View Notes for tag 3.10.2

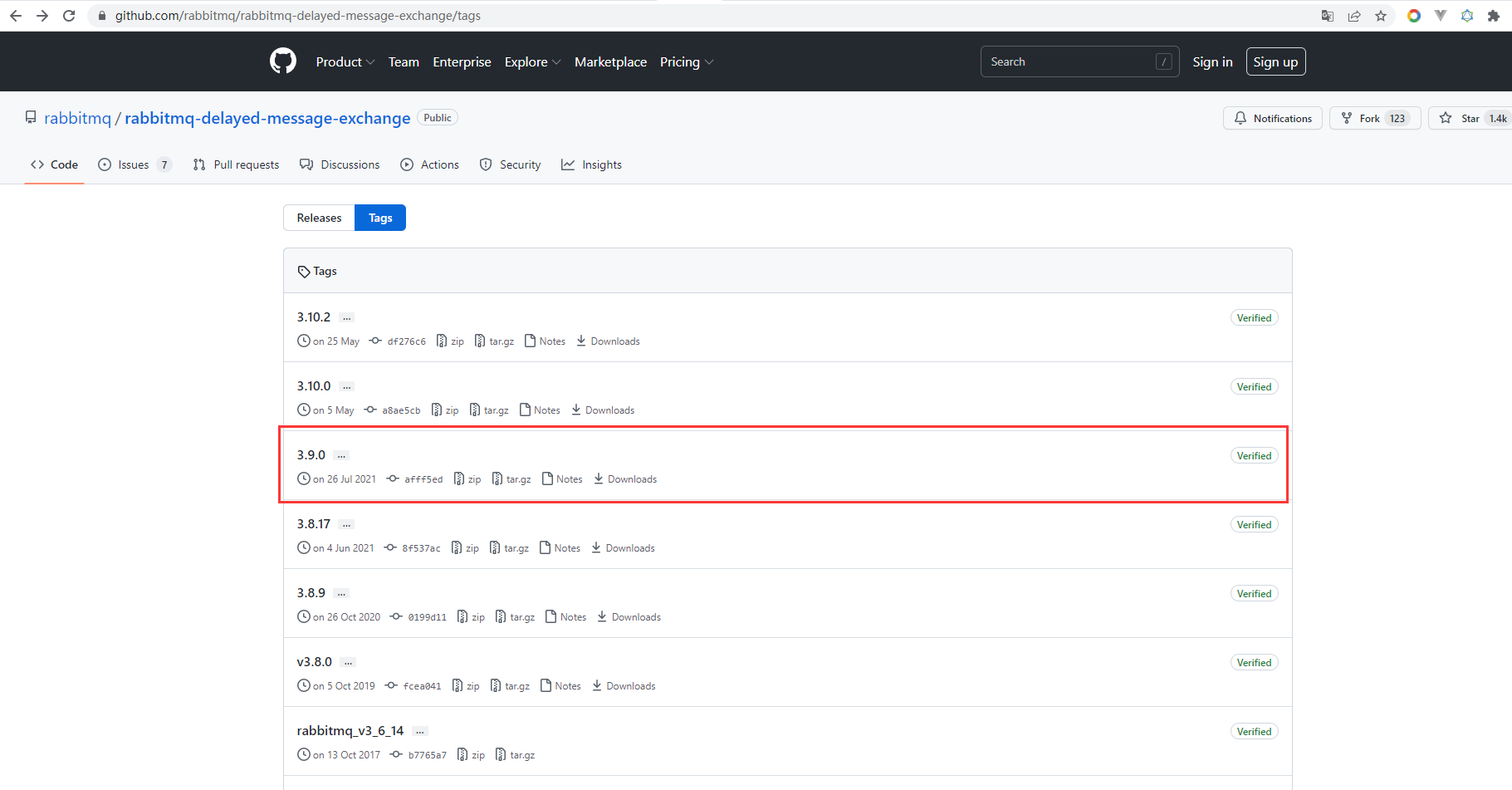coord(545,341)
